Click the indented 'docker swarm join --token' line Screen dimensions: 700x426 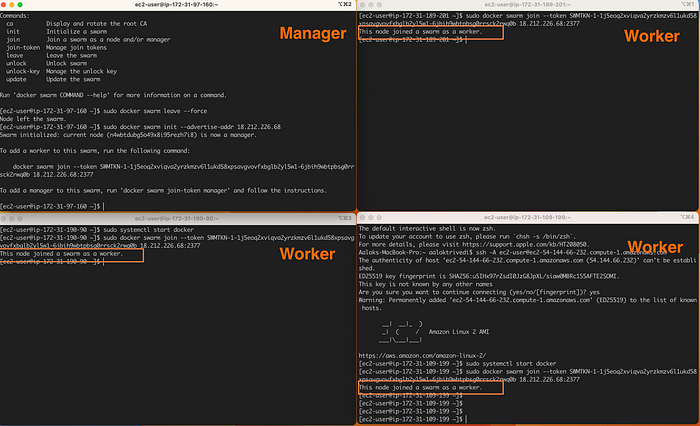click(x=183, y=167)
